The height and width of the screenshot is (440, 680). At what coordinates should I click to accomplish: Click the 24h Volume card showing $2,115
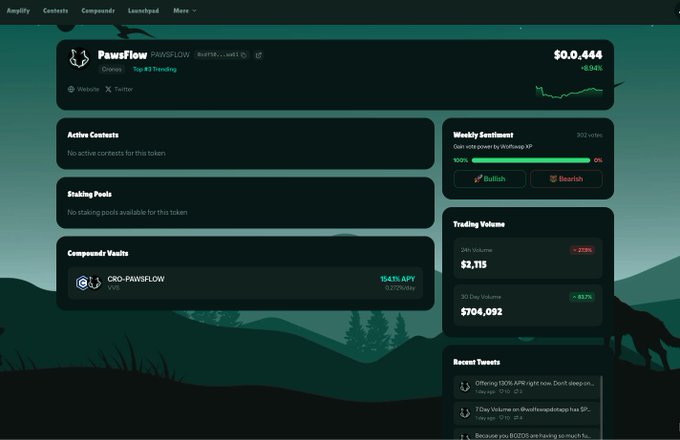(528, 258)
